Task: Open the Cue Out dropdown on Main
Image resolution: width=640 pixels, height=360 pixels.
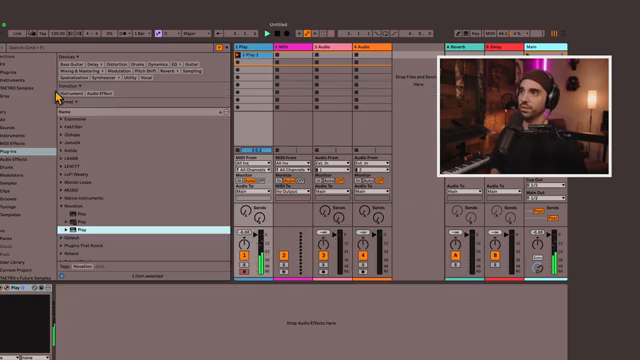Action: click(x=546, y=185)
